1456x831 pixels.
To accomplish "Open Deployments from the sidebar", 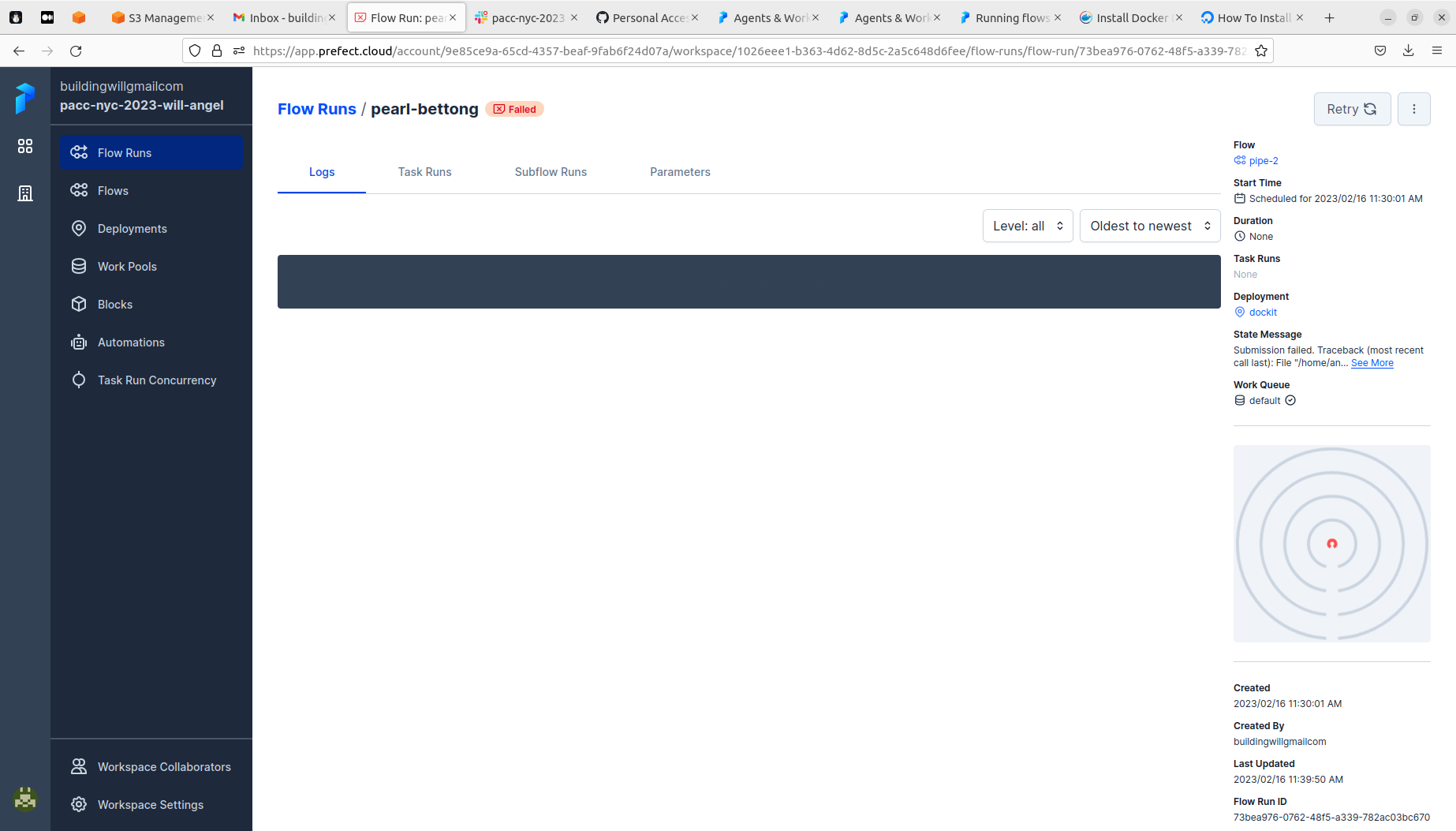I will tap(79, 228).
